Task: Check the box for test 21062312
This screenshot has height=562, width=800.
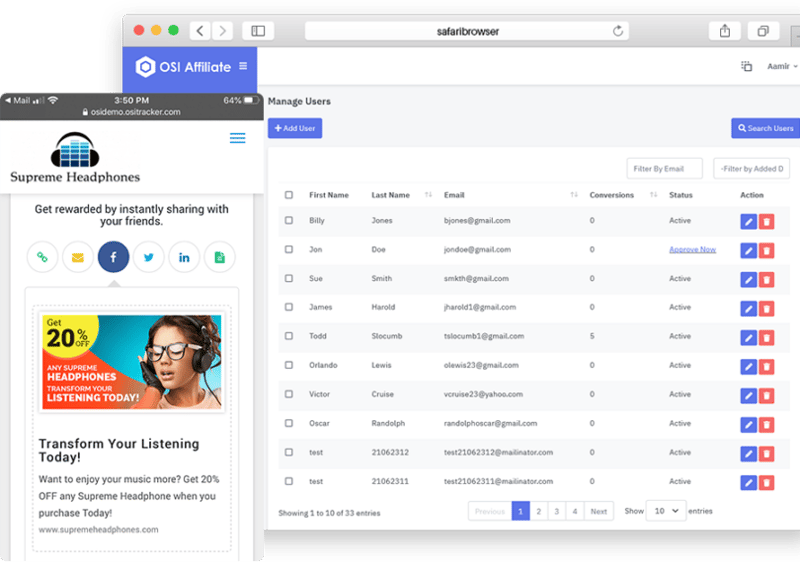Action: coord(289,452)
